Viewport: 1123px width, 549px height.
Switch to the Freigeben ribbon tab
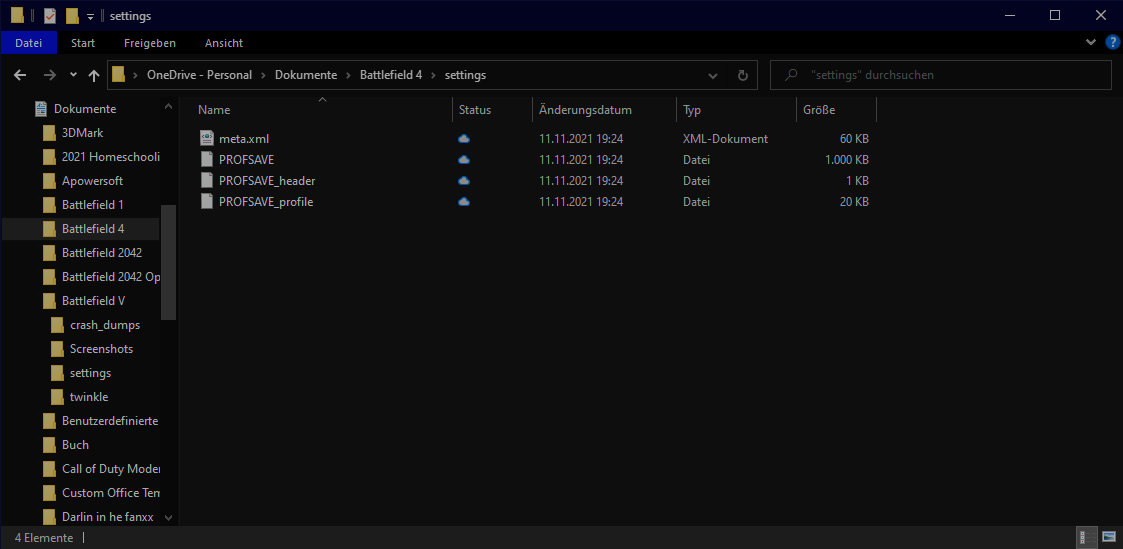pyautogui.click(x=150, y=43)
